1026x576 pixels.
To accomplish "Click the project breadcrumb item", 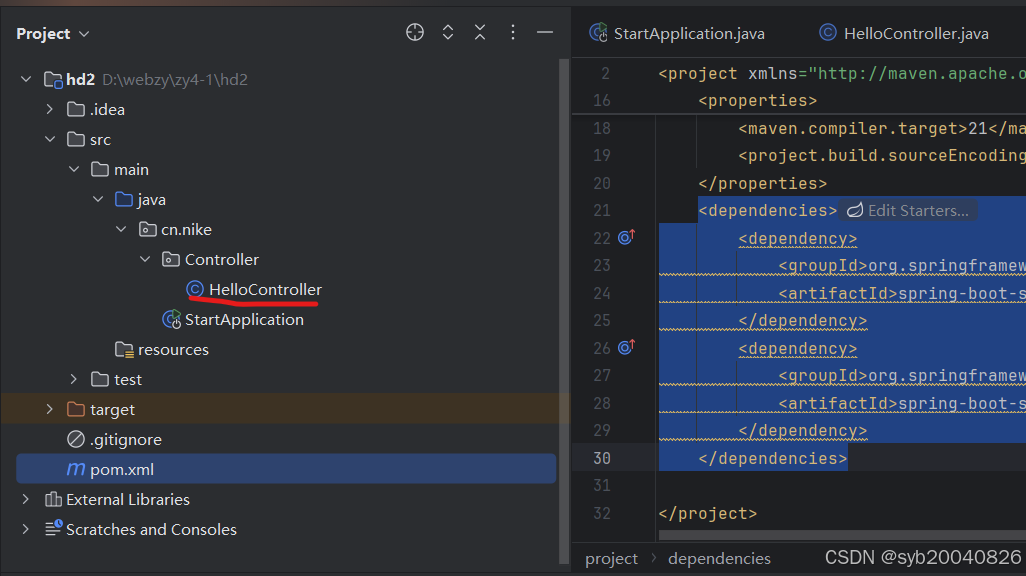I will 611,558.
